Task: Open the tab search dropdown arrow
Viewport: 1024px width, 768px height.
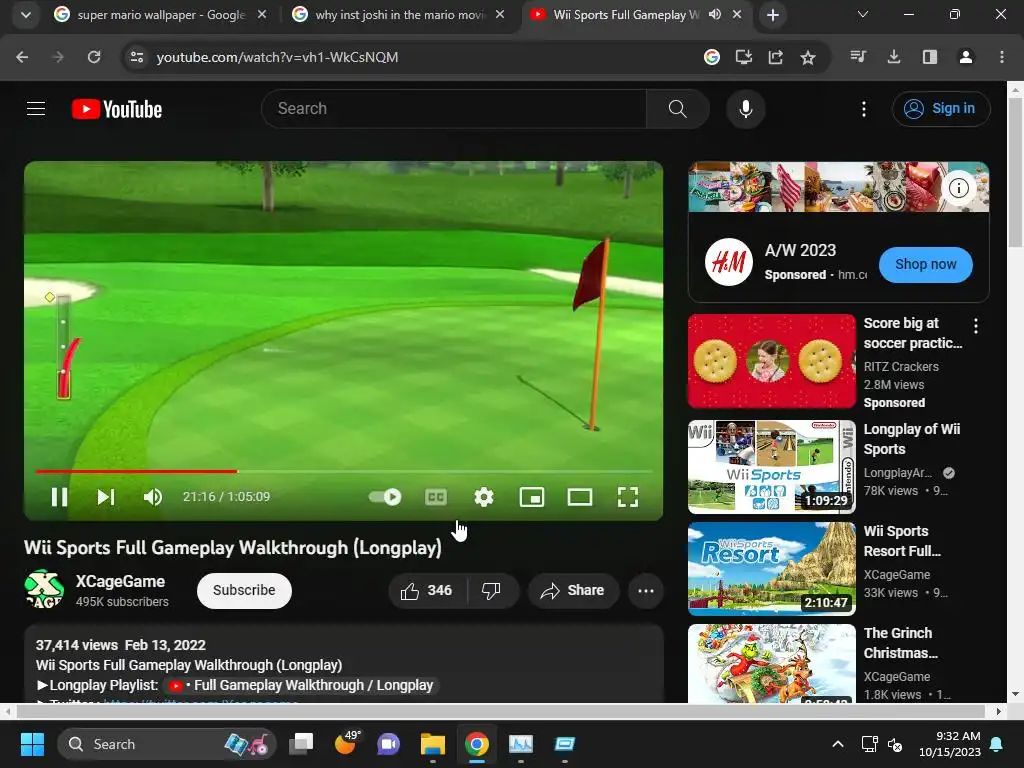Action: [x=25, y=15]
